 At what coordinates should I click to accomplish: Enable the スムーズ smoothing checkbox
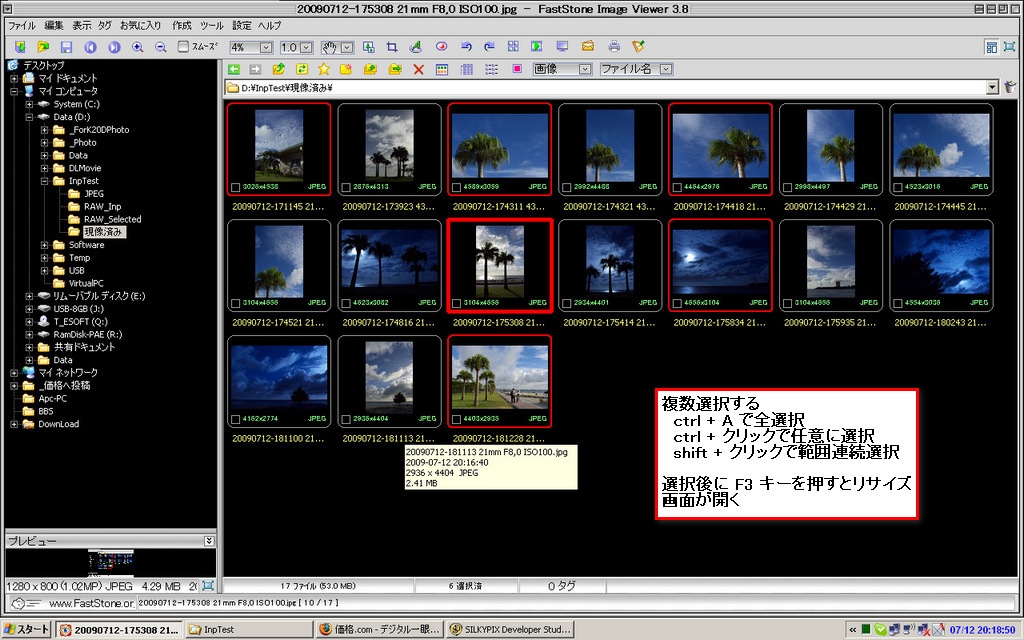[x=183, y=47]
